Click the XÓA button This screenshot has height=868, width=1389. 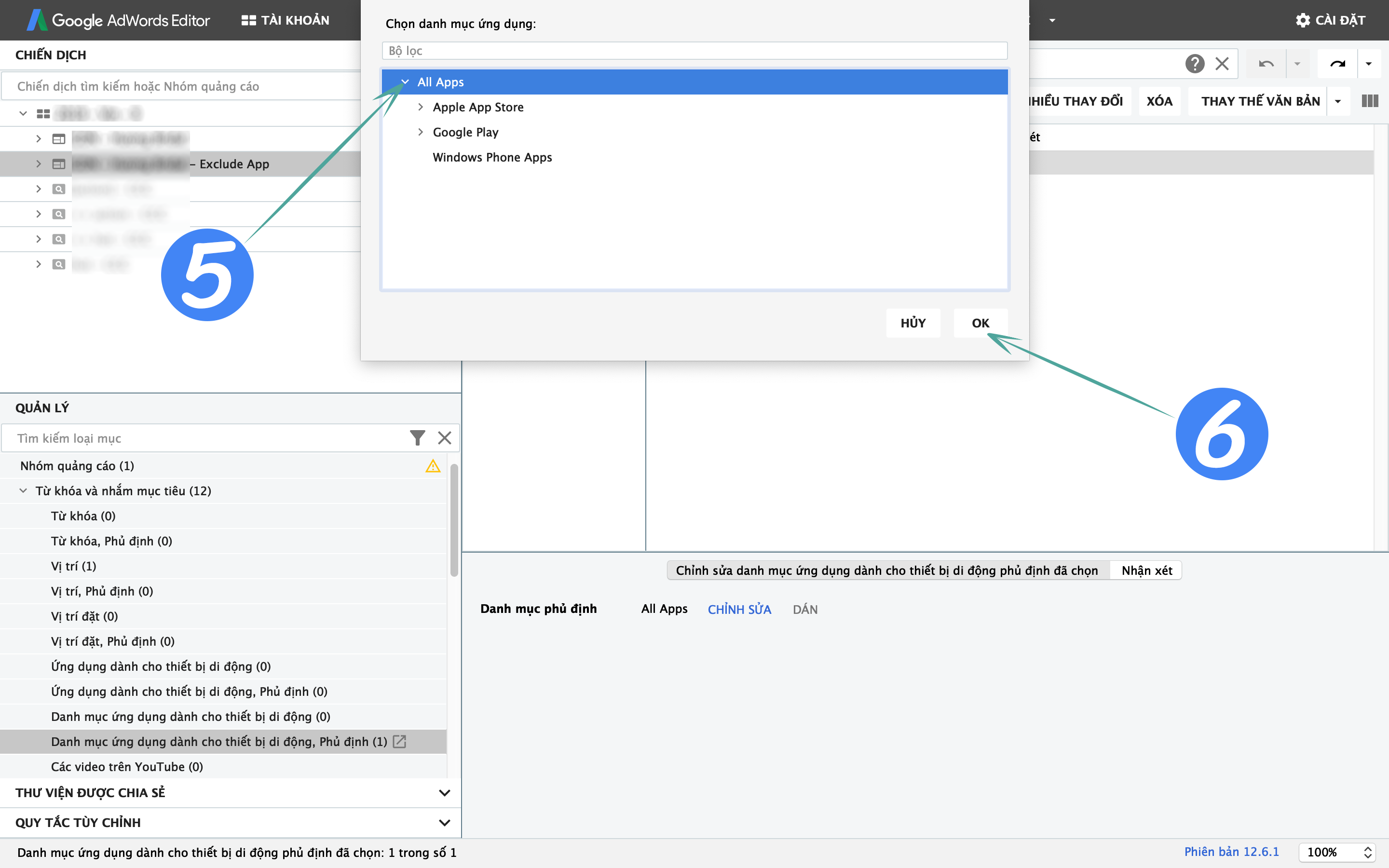[1159, 101]
